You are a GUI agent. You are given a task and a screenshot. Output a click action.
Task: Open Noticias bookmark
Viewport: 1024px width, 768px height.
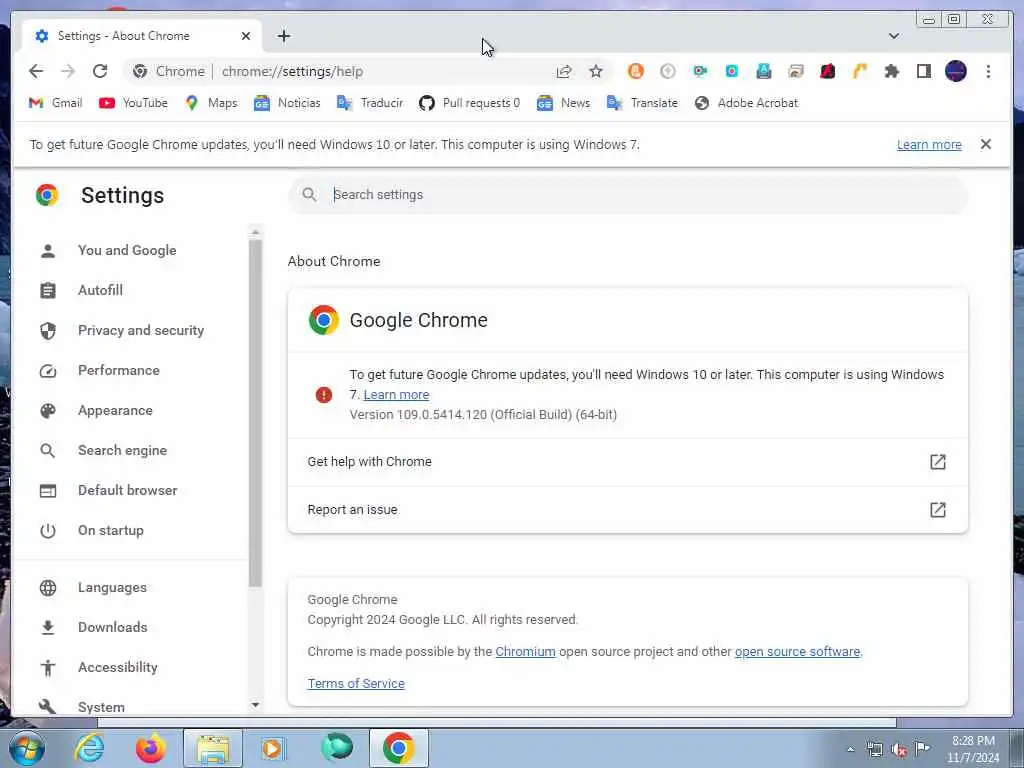click(x=287, y=103)
